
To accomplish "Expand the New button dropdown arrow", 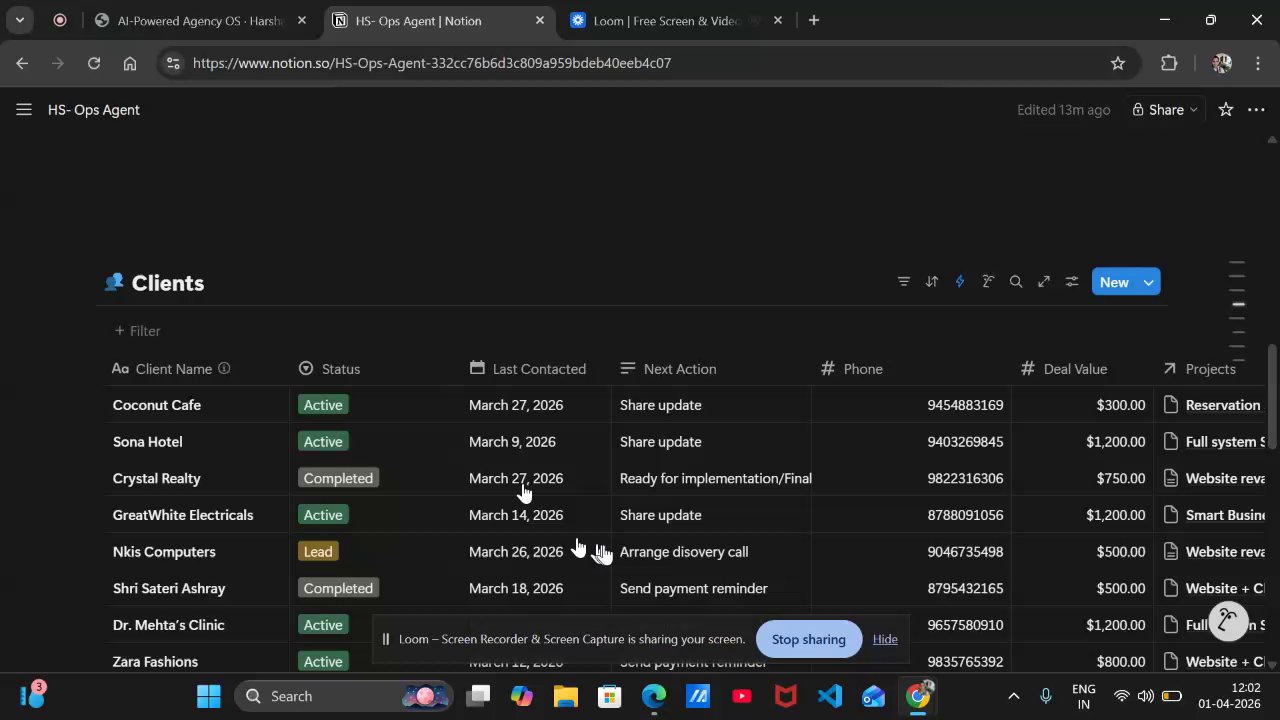I will [x=1149, y=282].
